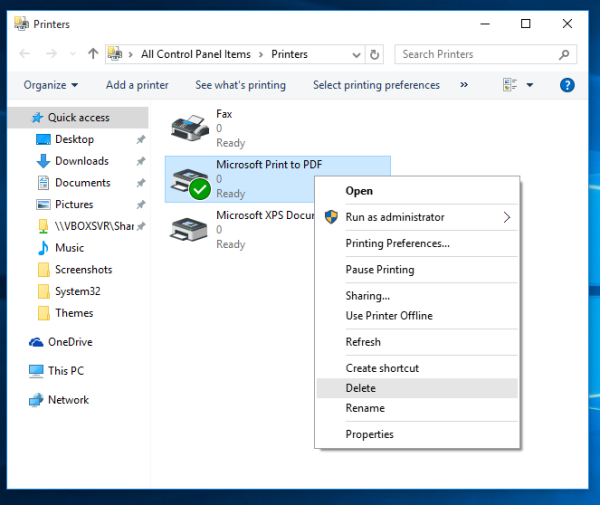Open the change view dropdown arrow

530,85
